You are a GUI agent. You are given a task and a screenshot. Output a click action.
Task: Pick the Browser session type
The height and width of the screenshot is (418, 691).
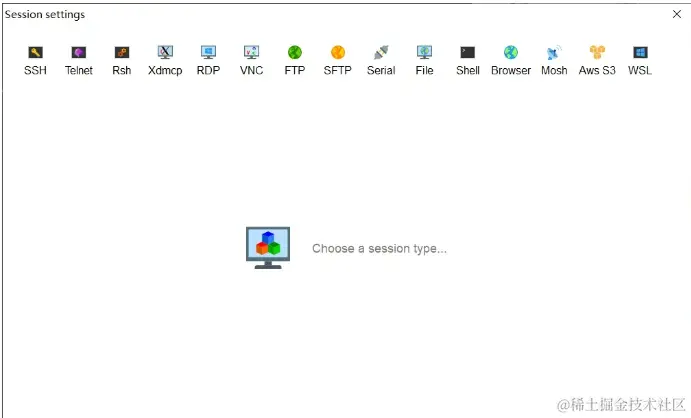click(x=511, y=52)
